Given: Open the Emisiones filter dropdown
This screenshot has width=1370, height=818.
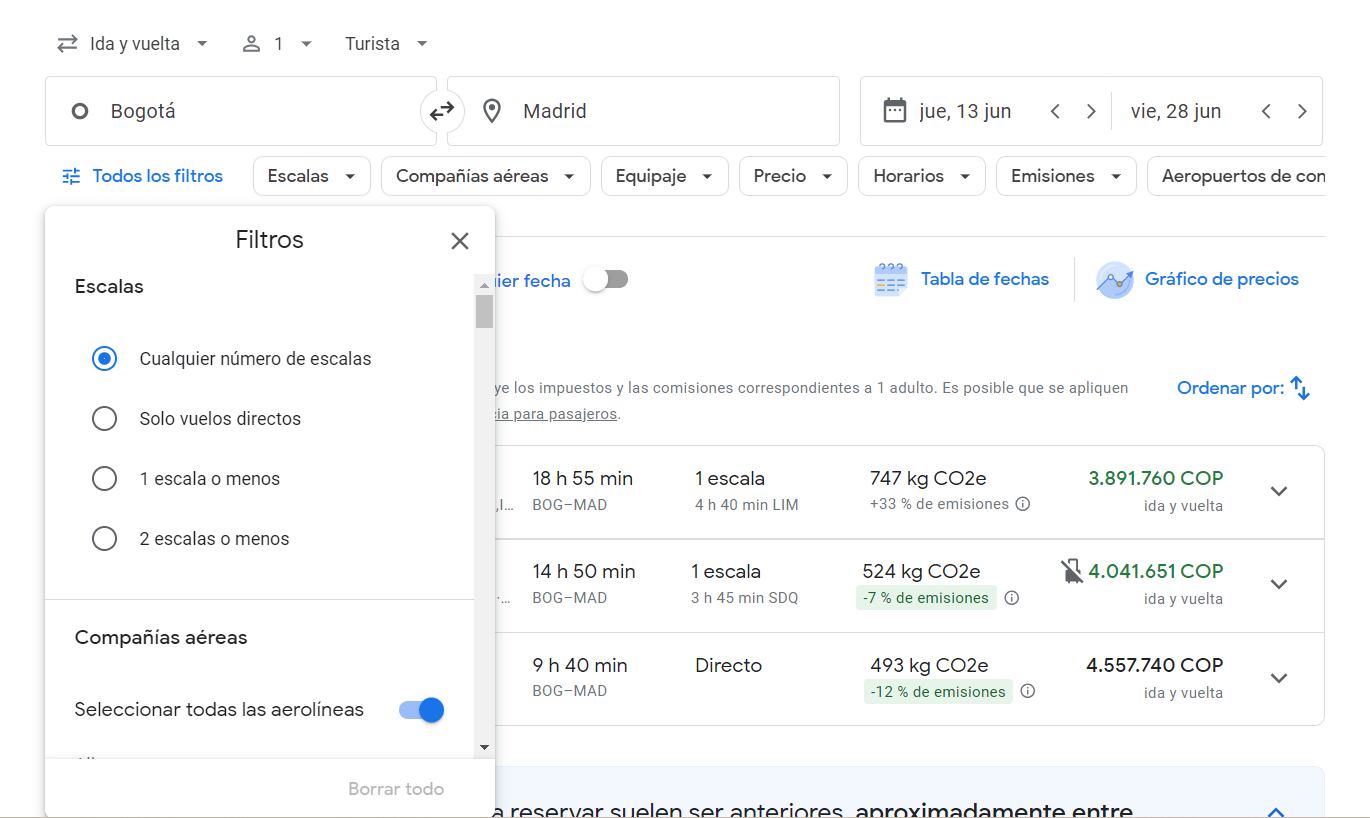Looking at the screenshot, I should (x=1066, y=176).
